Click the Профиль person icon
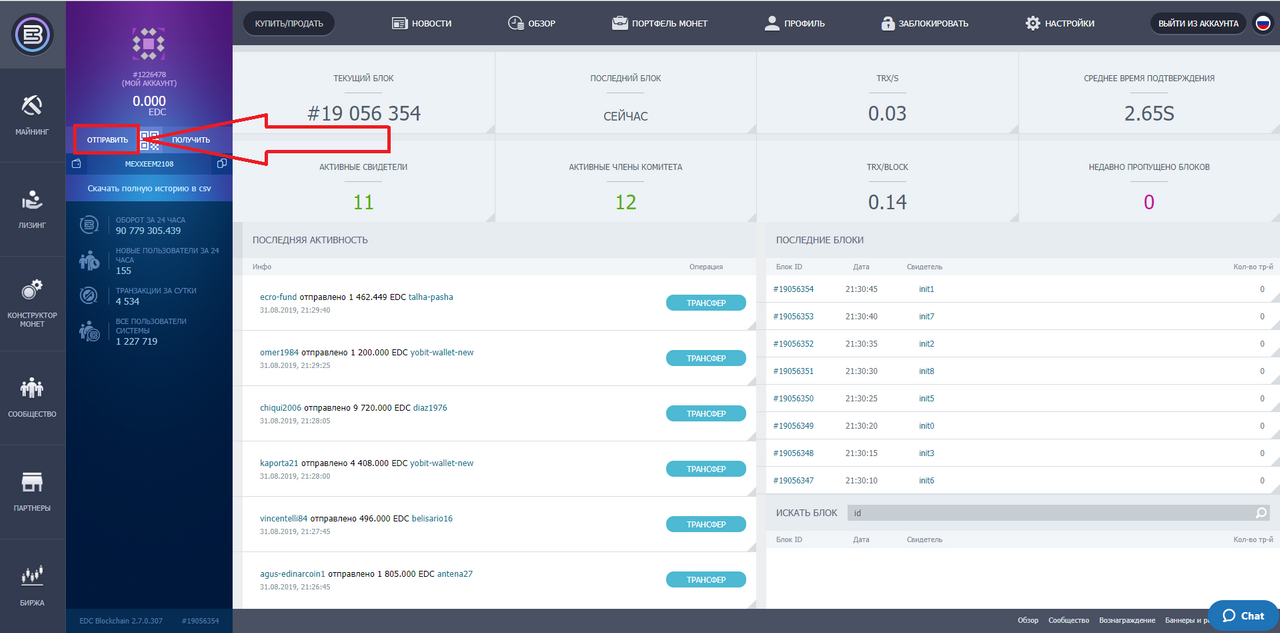Screen dimensions: 1280x633 (771, 23)
